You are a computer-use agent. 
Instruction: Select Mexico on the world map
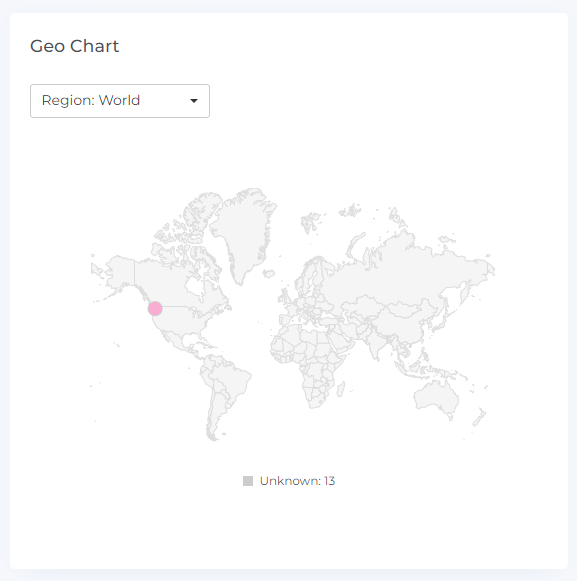tap(173, 339)
